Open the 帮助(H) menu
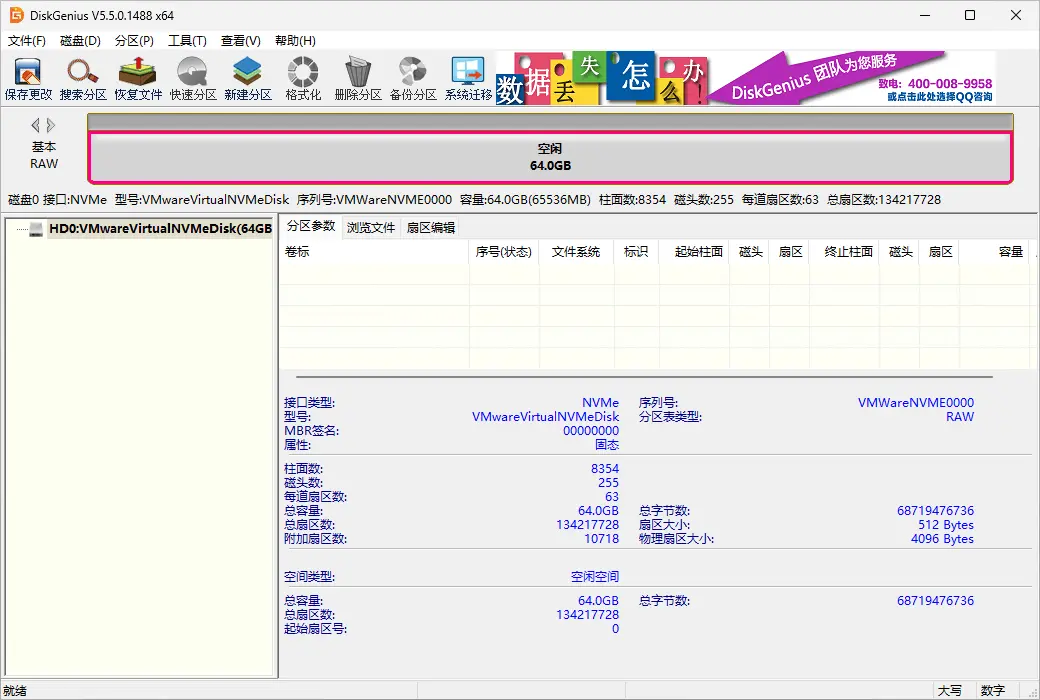This screenshot has width=1040, height=700. [x=295, y=40]
